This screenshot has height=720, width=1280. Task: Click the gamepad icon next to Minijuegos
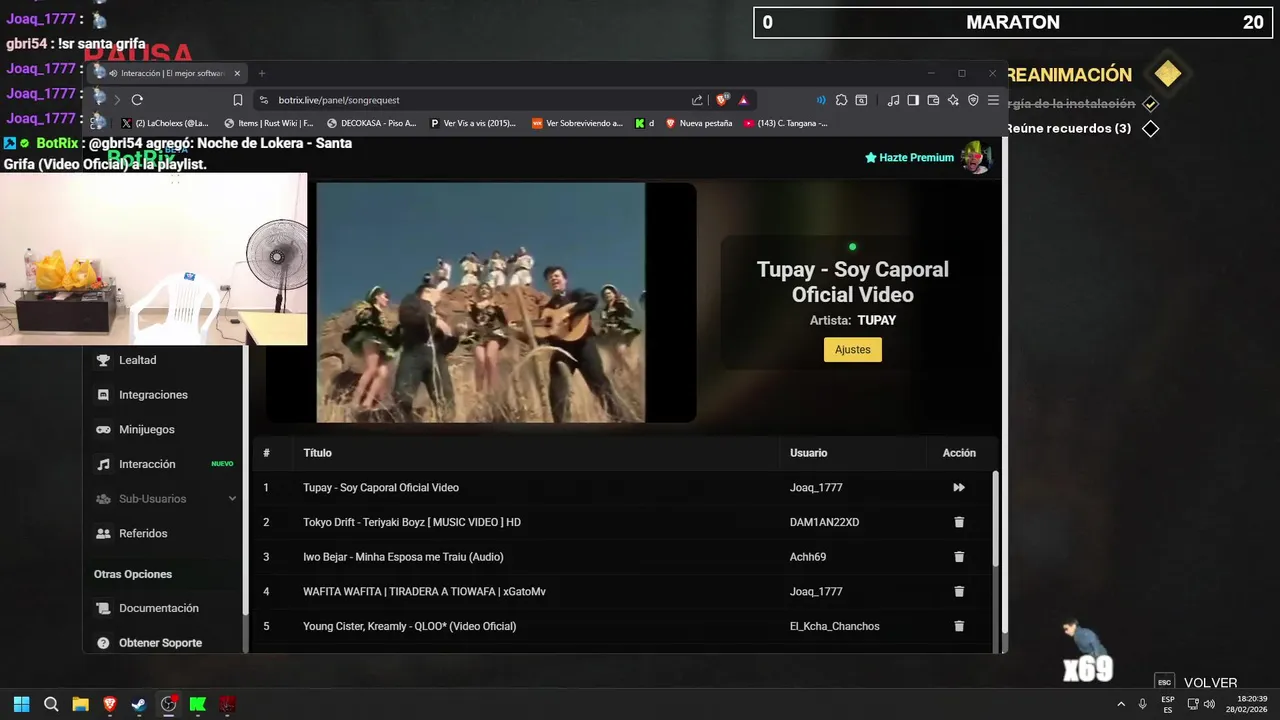[x=103, y=429]
